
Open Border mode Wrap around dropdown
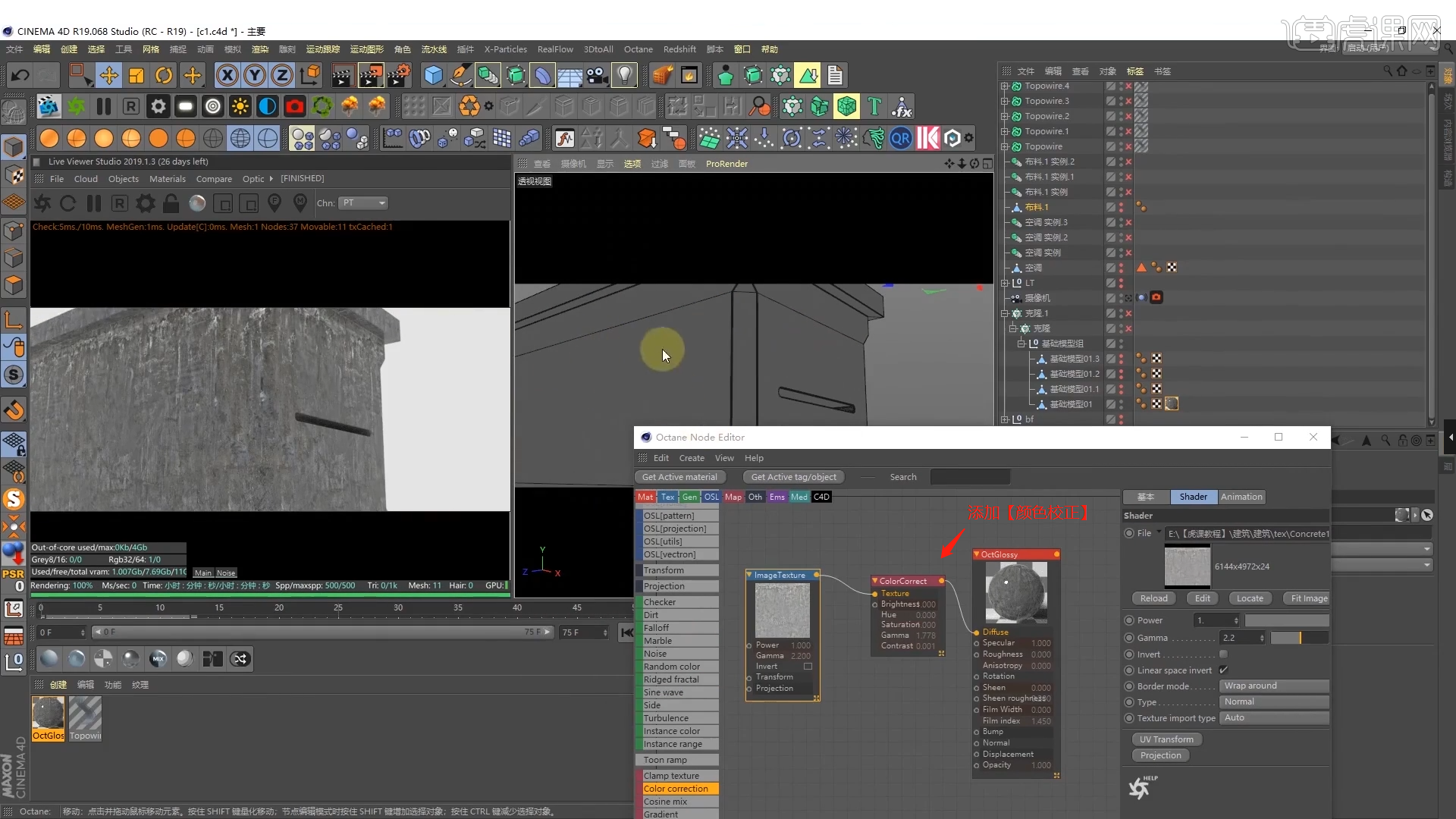[x=1274, y=686]
